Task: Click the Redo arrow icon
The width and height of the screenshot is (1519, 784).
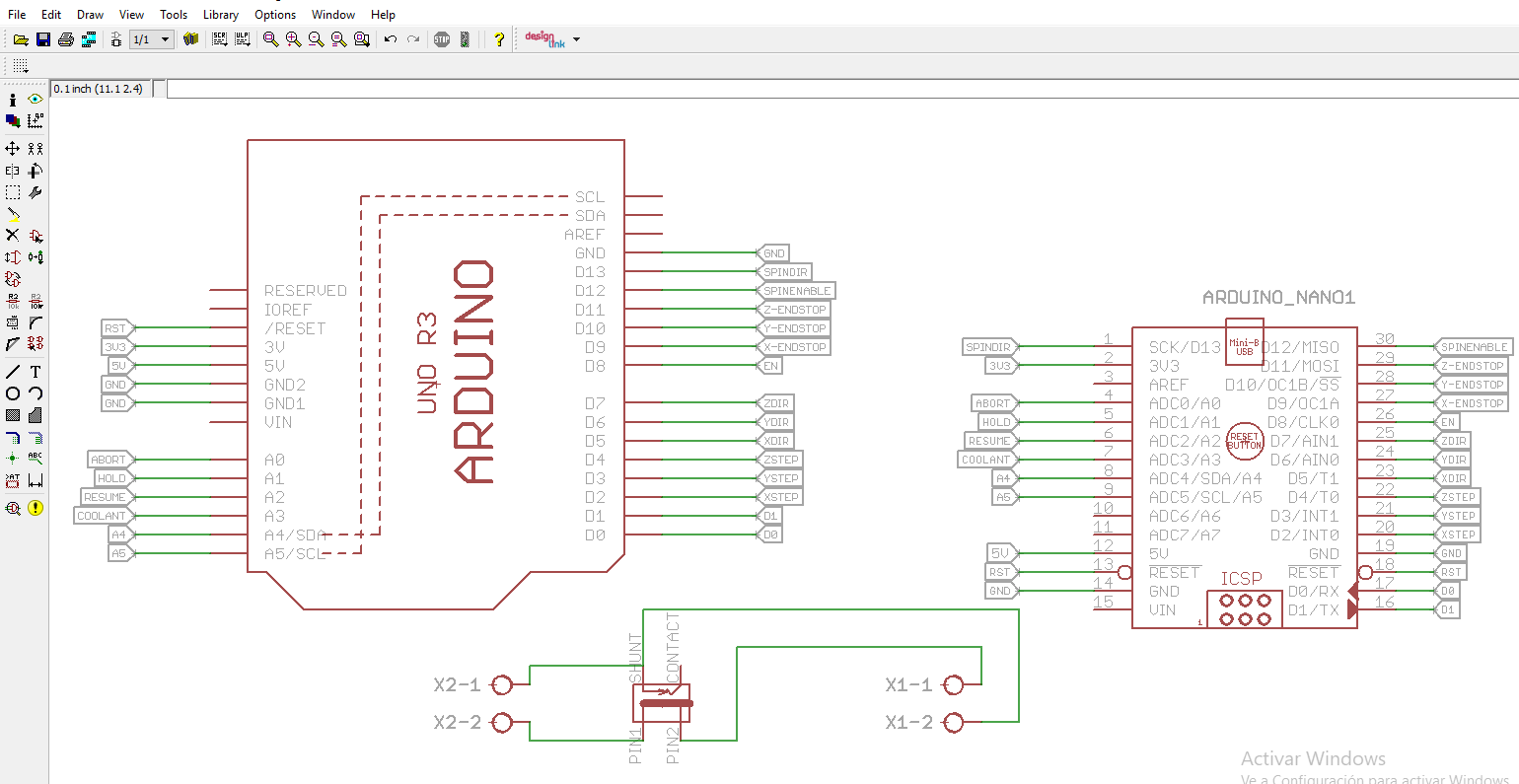Action: click(413, 39)
